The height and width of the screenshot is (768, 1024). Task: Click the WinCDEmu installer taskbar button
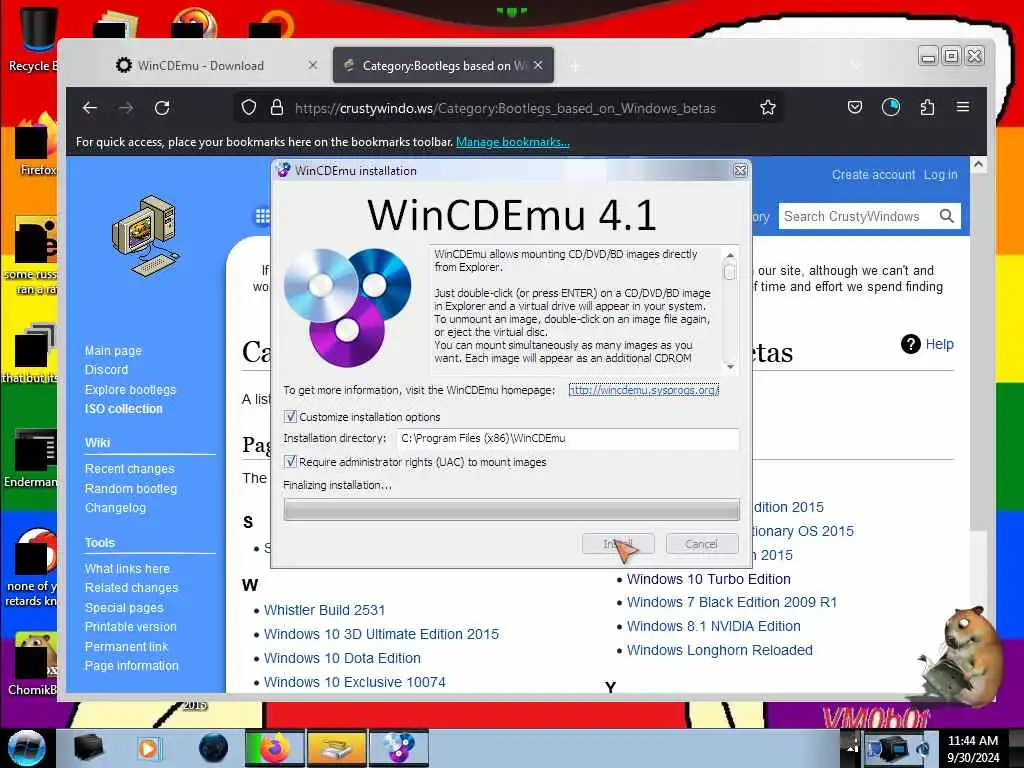coord(399,748)
